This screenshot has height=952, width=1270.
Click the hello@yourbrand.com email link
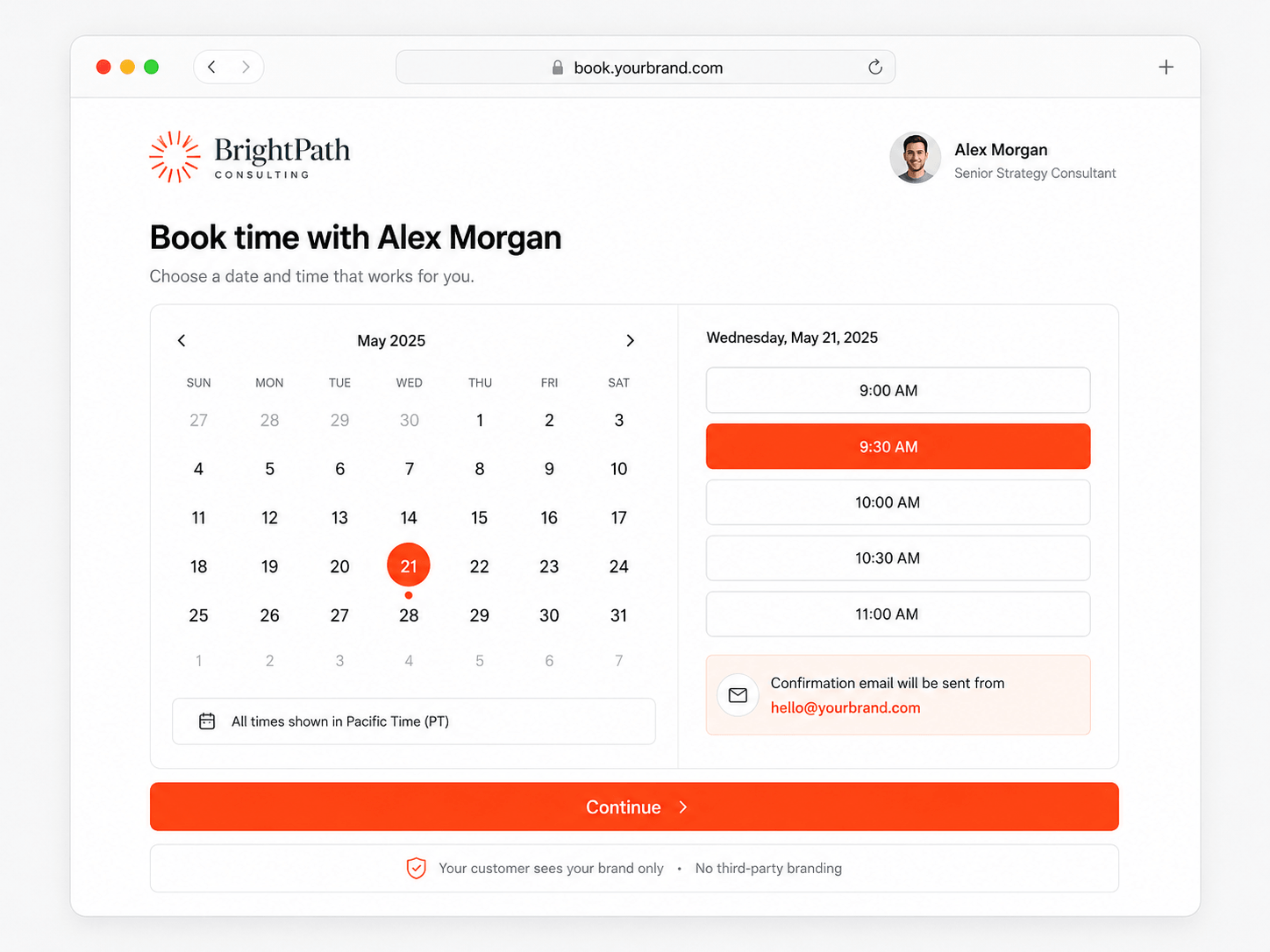pyautogui.click(x=845, y=707)
